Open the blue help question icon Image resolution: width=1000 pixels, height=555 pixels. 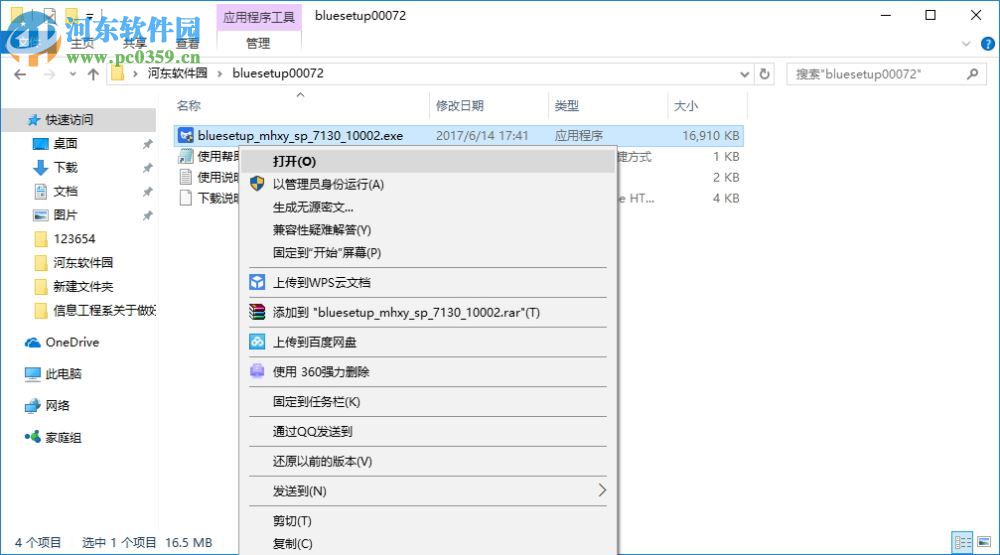tap(987, 43)
